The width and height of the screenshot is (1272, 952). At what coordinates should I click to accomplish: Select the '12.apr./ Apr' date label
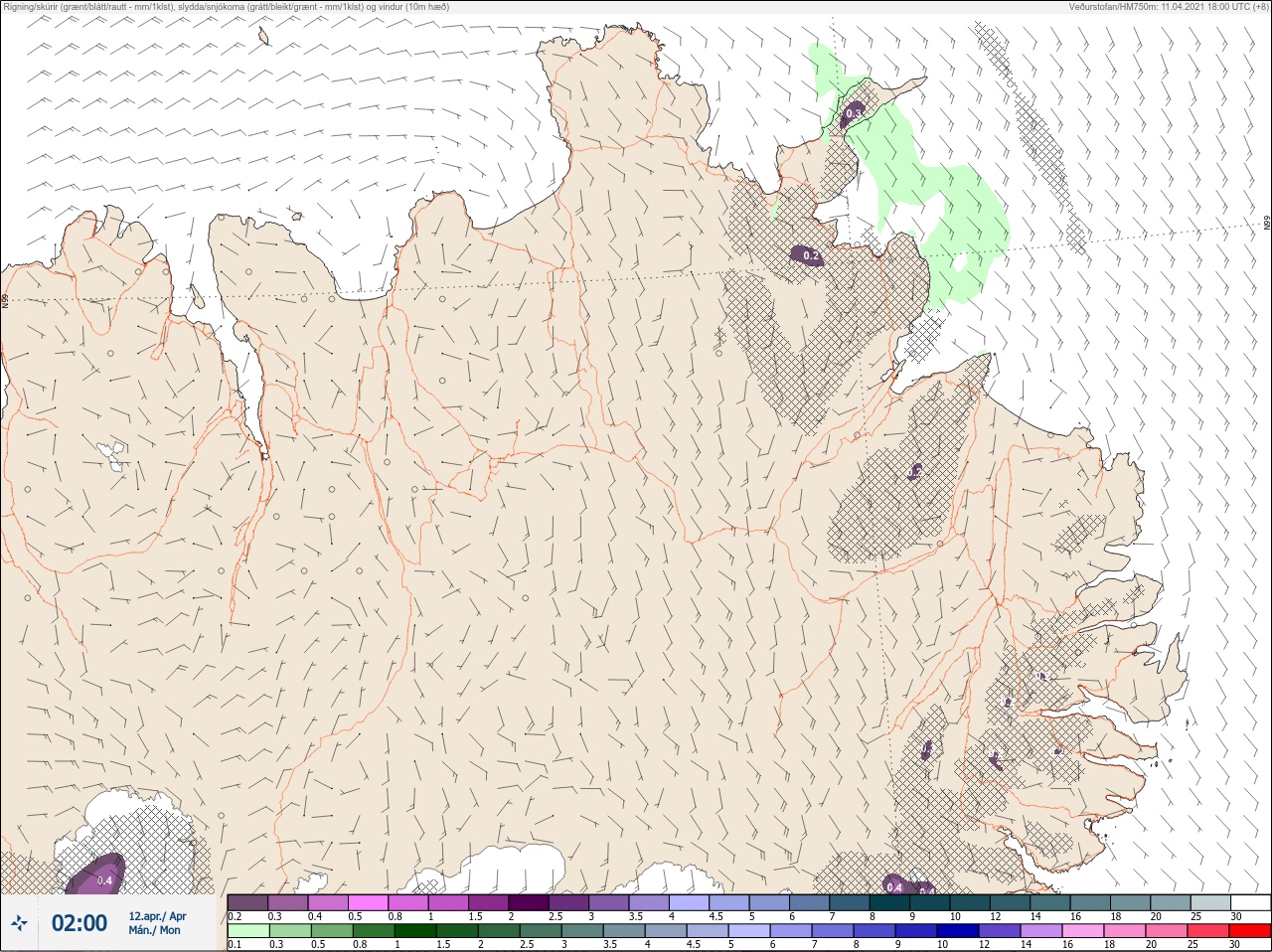point(157,916)
